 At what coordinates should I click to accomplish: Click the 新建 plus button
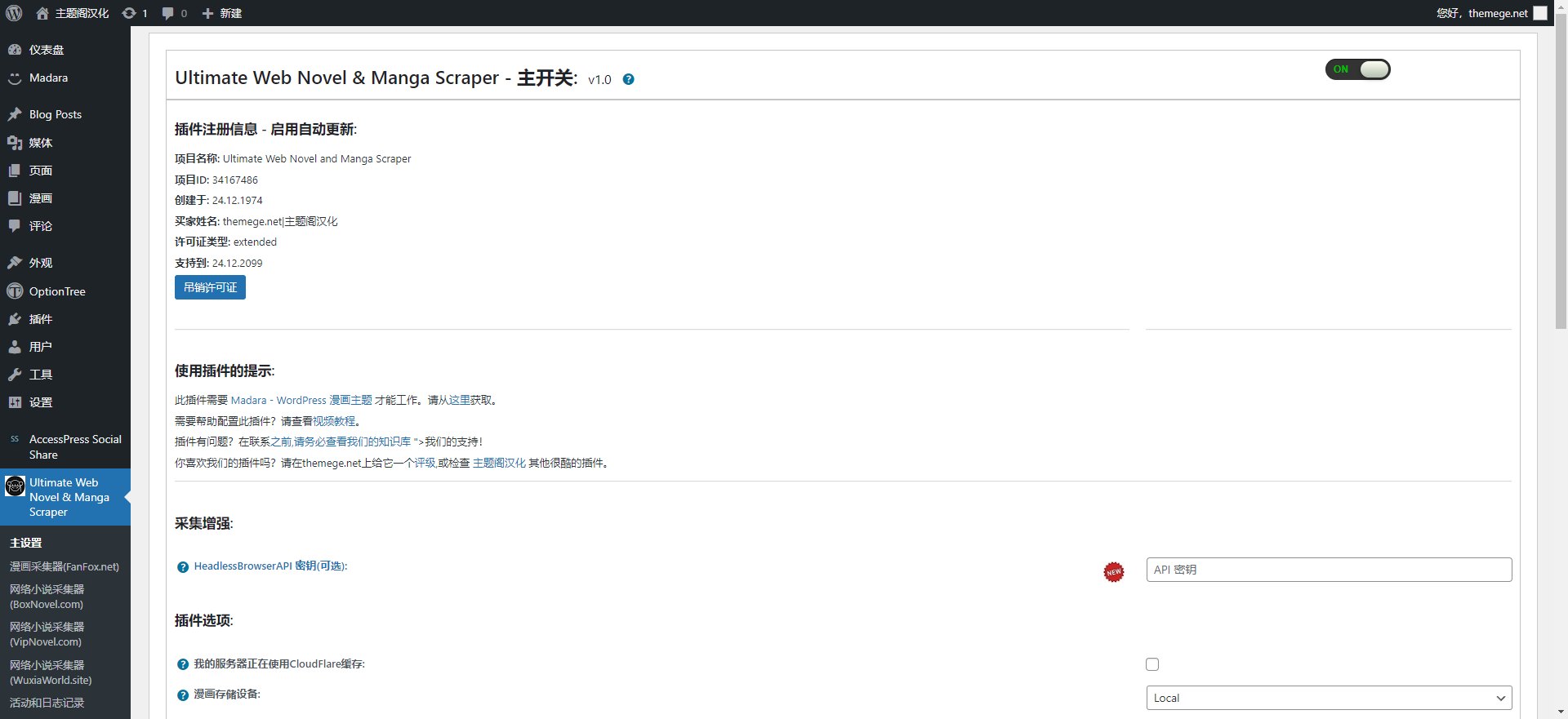[221, 13]
